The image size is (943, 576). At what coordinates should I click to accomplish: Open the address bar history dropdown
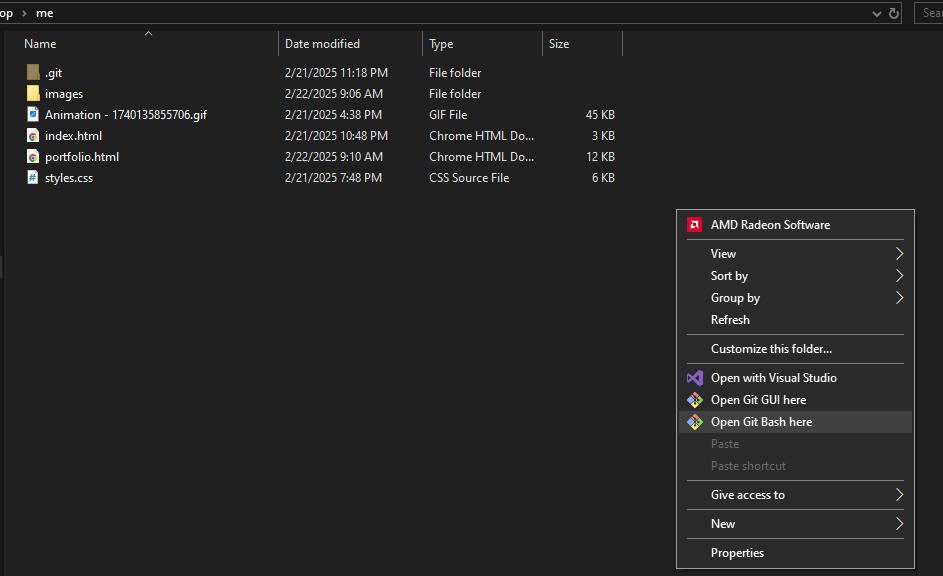(876, 13)
